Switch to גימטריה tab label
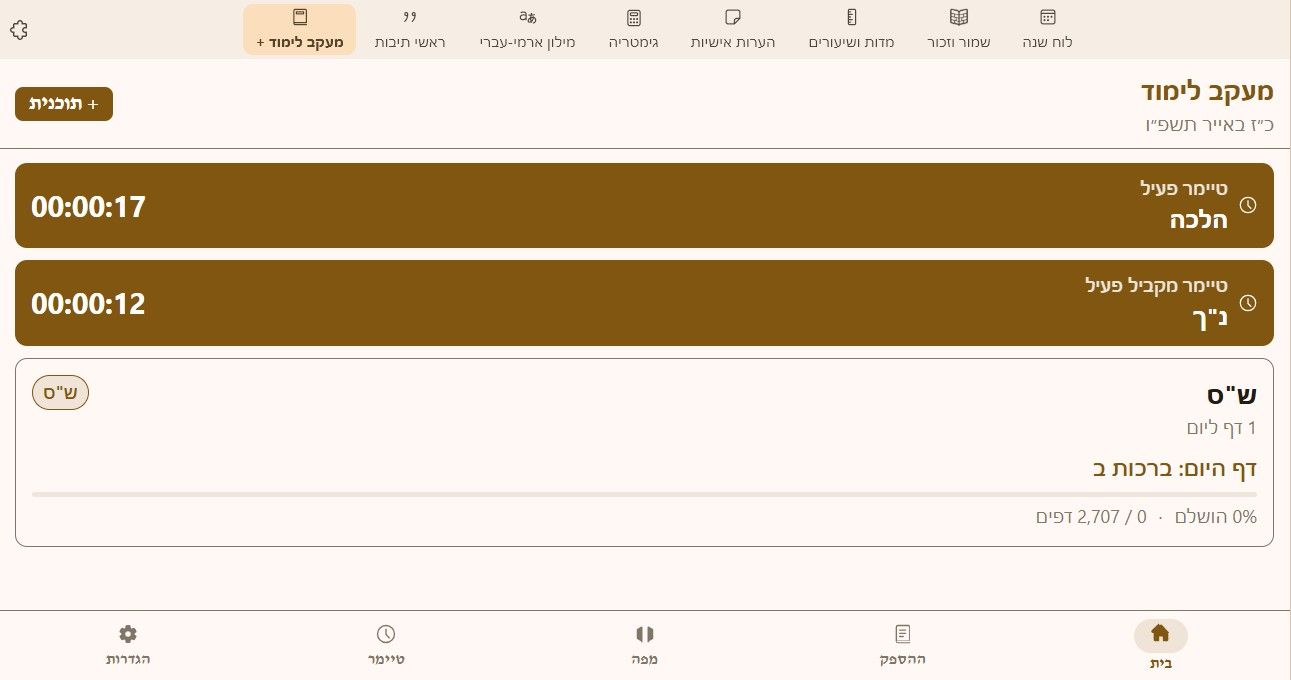 pyautogui.click(x=633, y=43)
